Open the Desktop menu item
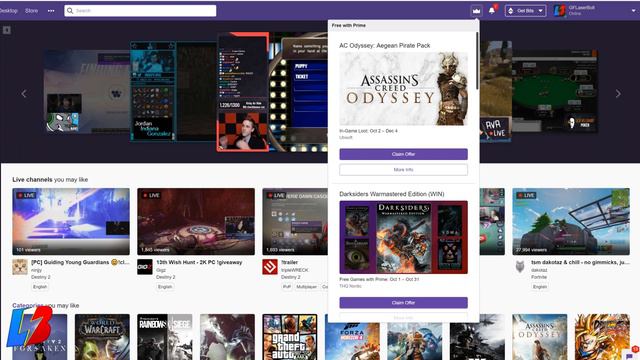Image resolution: width=640 pixels, height=360 pixels. coord(8,11)
